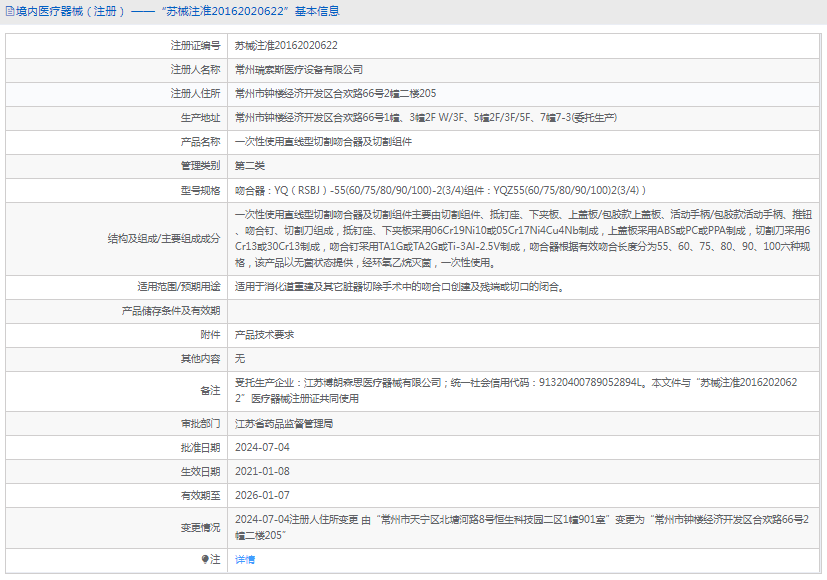The height and width of the screenshot is (580, 827).
Task: Click the document icon before 境内医疗器械 title
Action: point(10,11)
